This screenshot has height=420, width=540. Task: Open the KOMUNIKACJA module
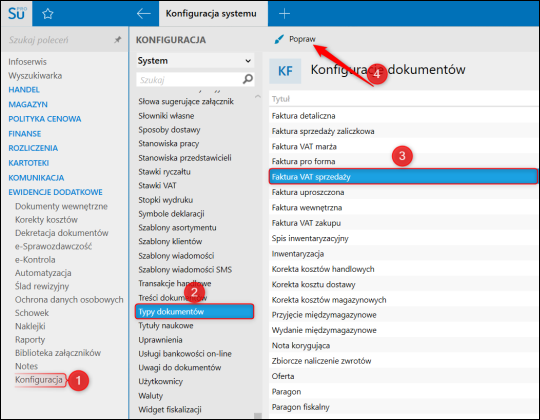tap(36, 178)
